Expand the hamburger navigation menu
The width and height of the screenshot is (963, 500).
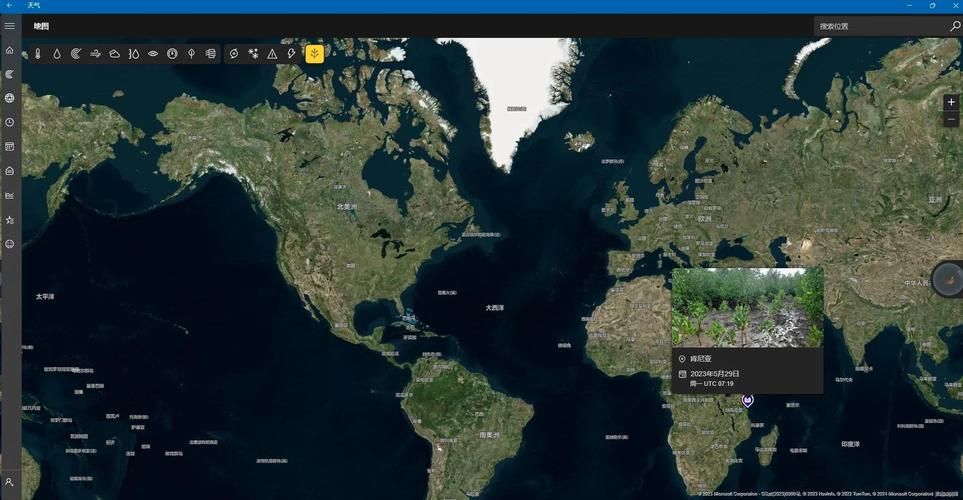[10, 26]
